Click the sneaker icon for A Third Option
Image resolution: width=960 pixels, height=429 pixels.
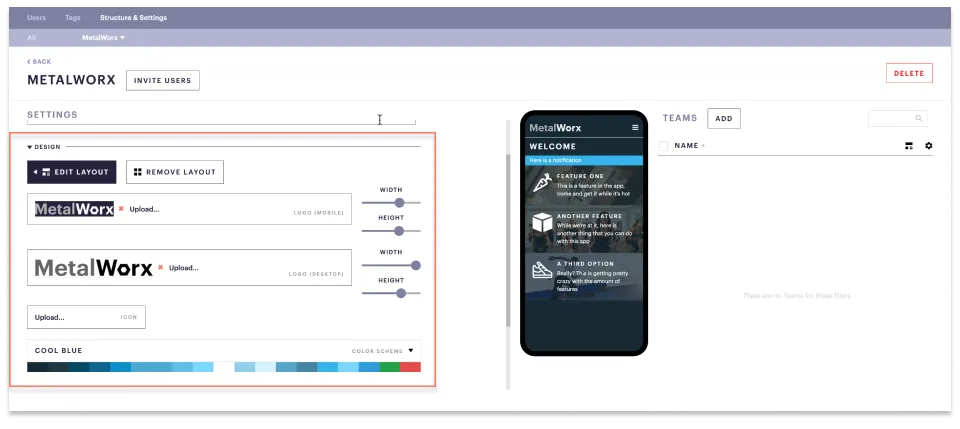tap(542, 270)
